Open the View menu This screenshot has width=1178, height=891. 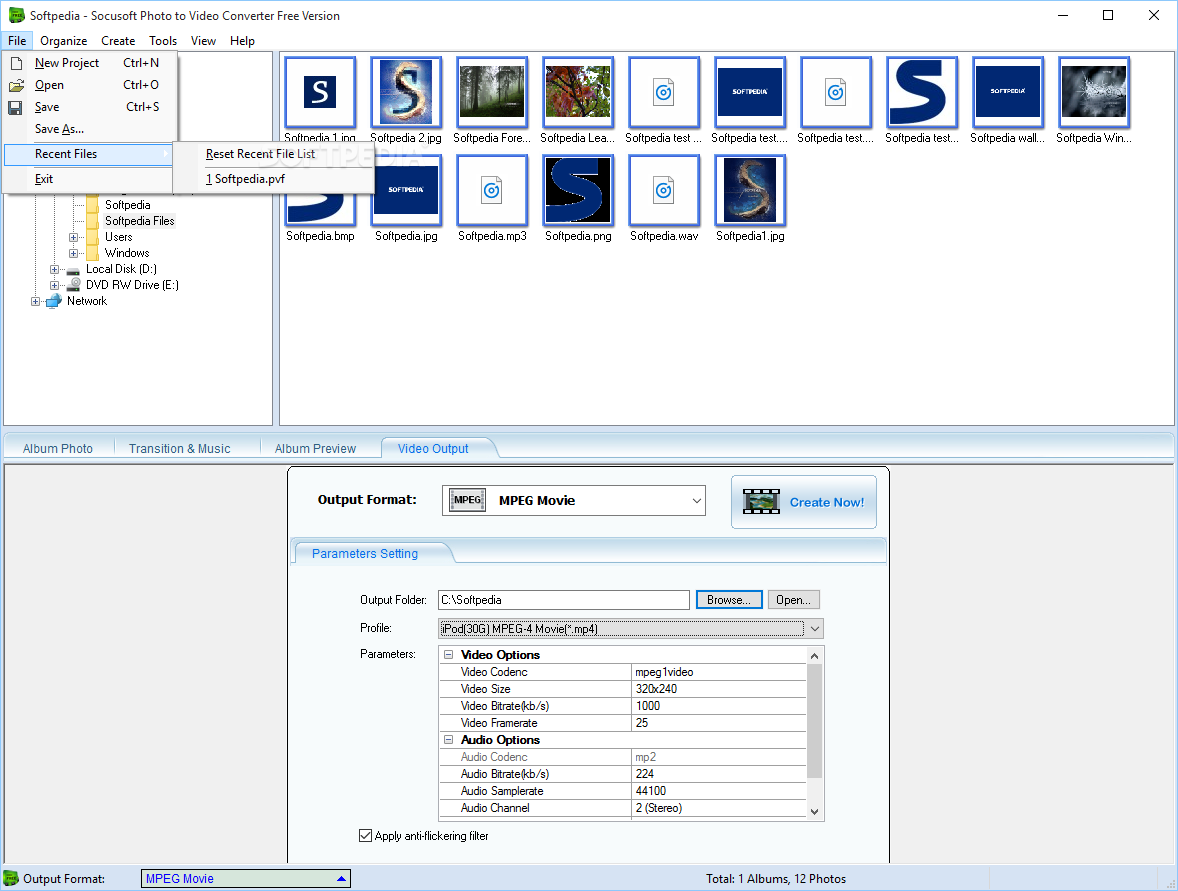(203, 41)
